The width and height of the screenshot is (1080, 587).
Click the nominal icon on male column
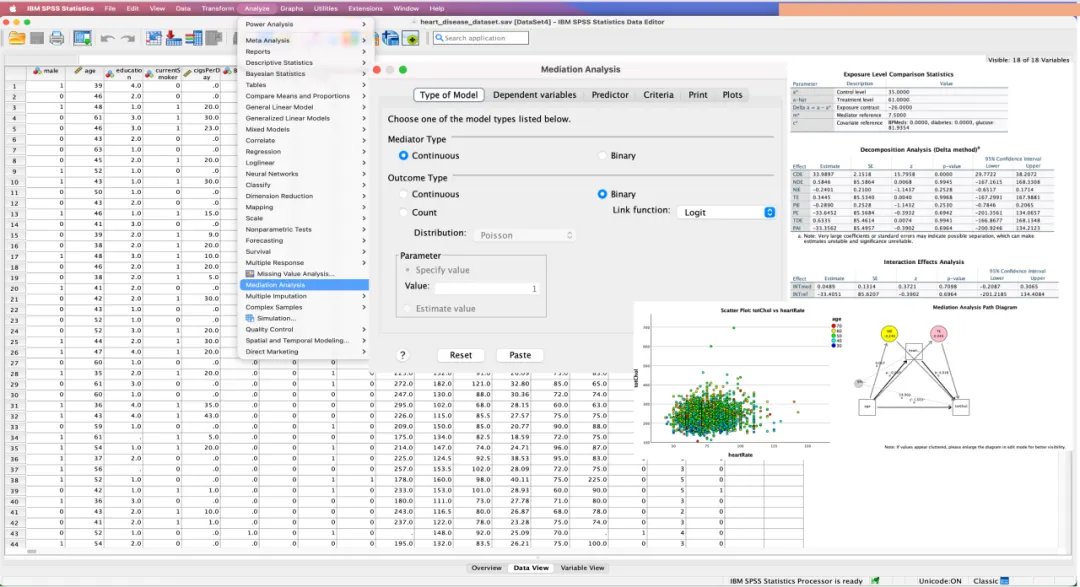point(37,70)
